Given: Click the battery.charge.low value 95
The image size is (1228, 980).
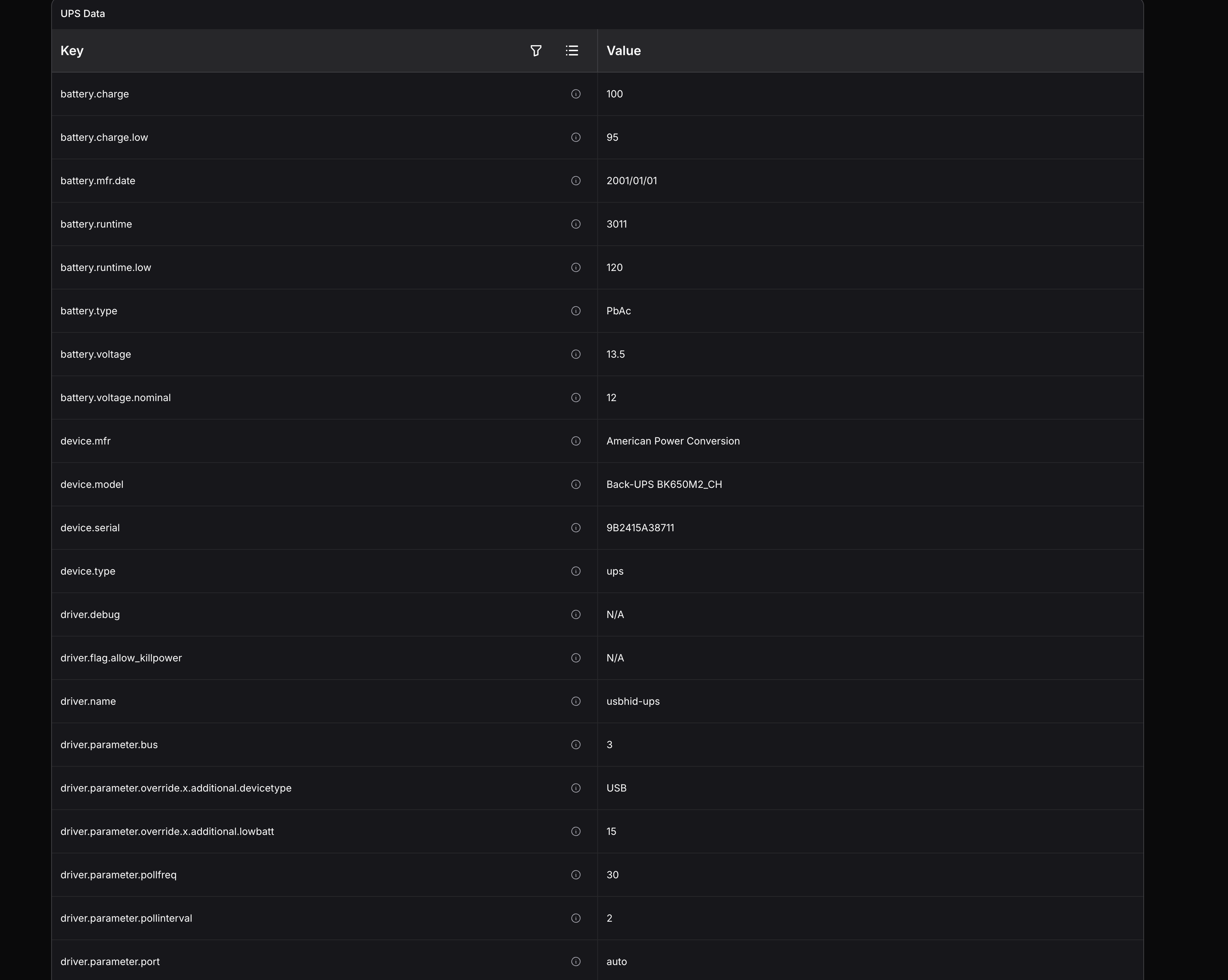Looking at the screenshot, I should coord(613,137).
